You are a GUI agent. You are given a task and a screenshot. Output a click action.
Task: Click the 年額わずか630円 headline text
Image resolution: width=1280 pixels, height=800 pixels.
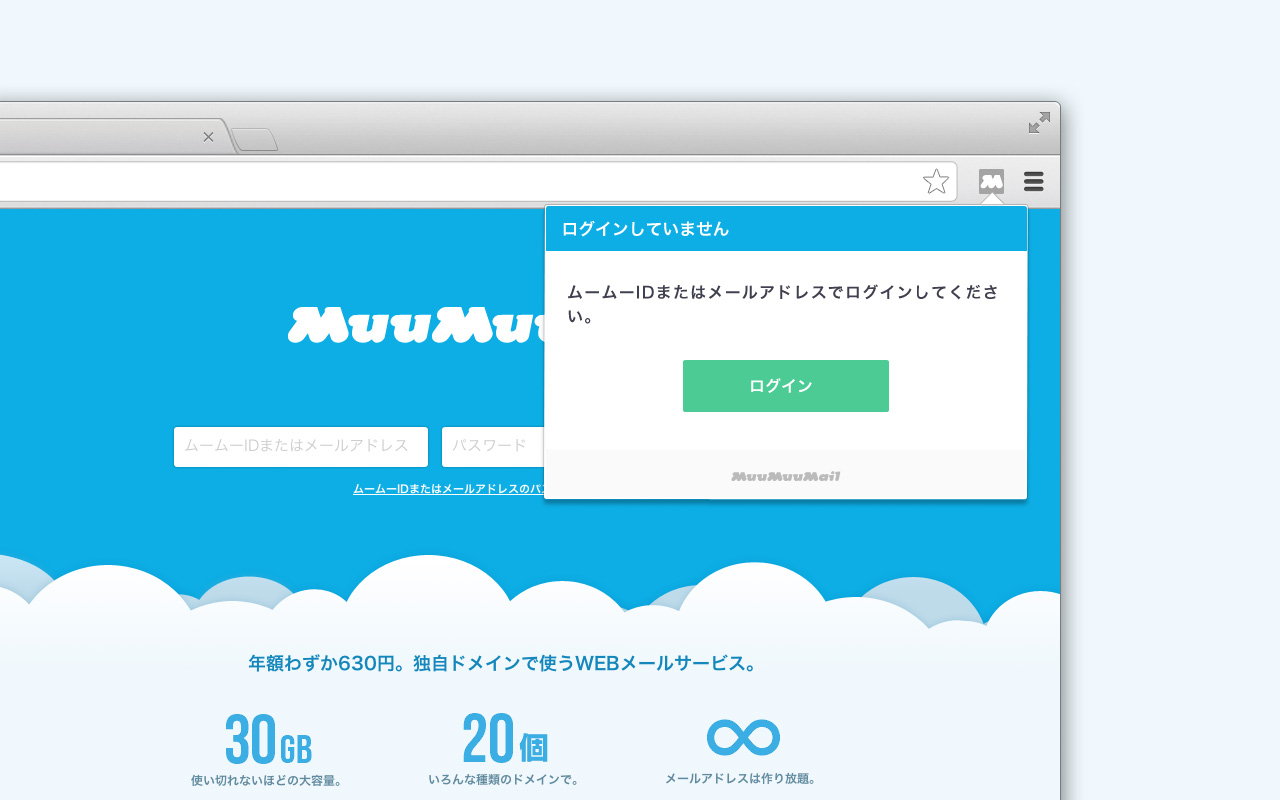pos(502,663)
